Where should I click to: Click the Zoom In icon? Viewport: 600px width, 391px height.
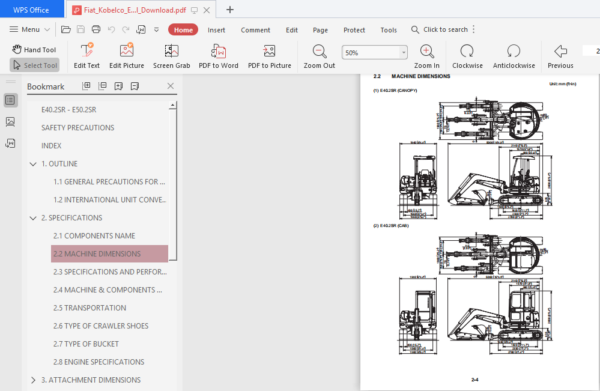click(x=427, y=51)
